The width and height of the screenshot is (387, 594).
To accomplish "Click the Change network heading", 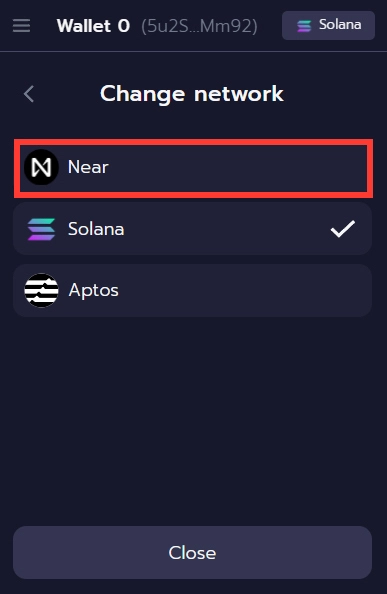I will pyautogui.click(x=192, y=94).
